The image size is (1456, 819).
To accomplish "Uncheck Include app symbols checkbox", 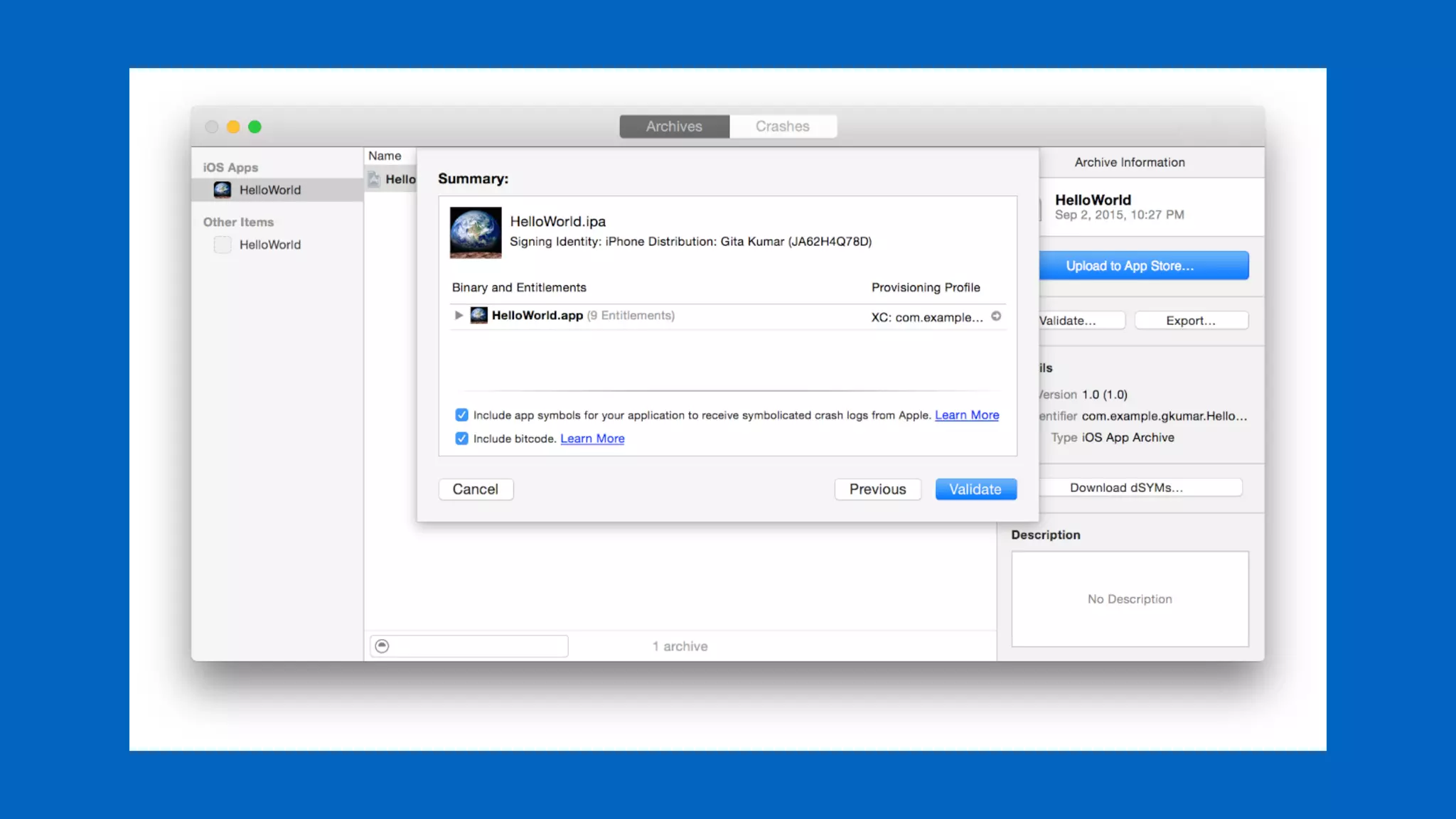I will coord(461,414).
